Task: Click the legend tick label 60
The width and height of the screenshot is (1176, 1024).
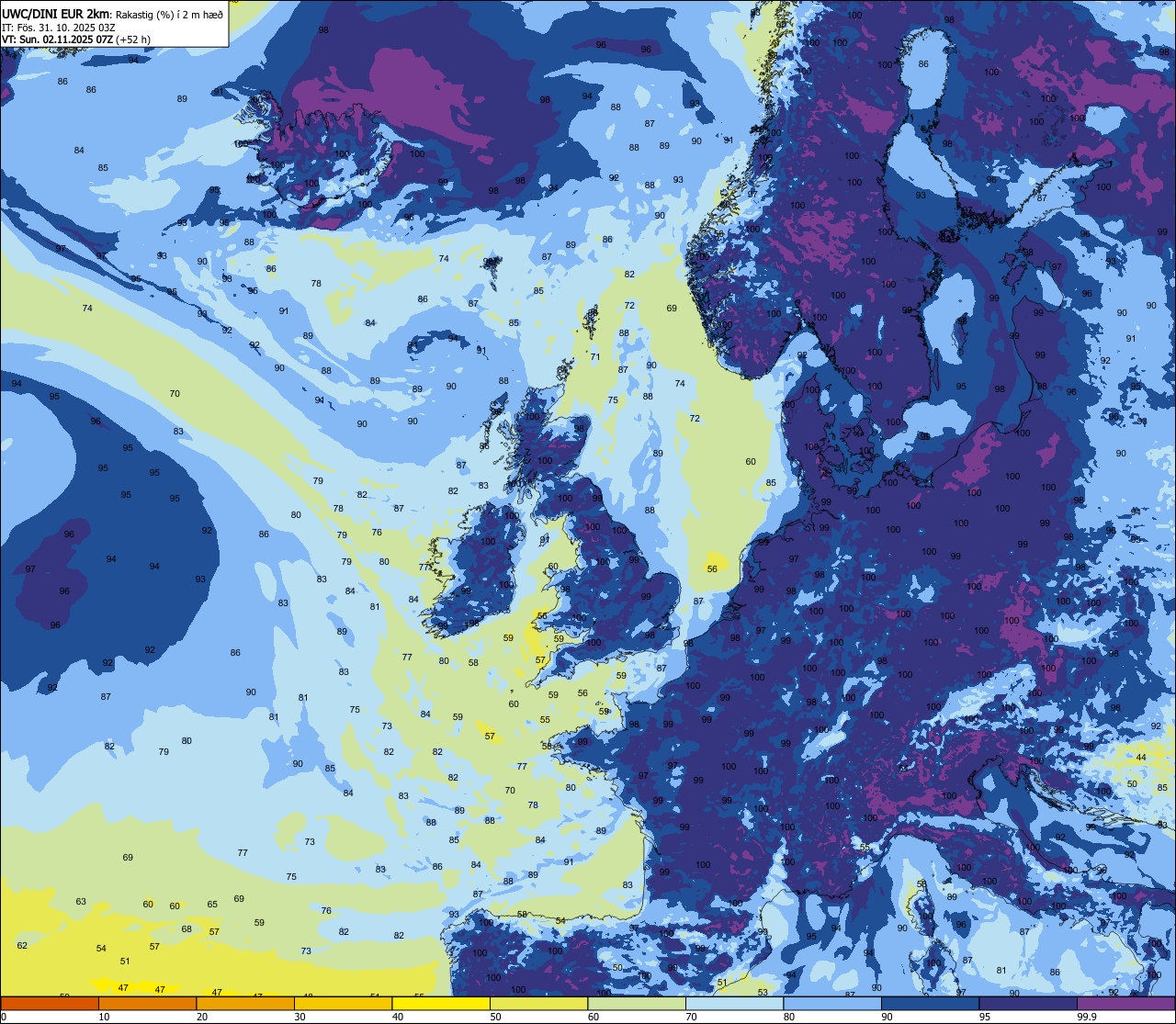Action: (594, 1017)
